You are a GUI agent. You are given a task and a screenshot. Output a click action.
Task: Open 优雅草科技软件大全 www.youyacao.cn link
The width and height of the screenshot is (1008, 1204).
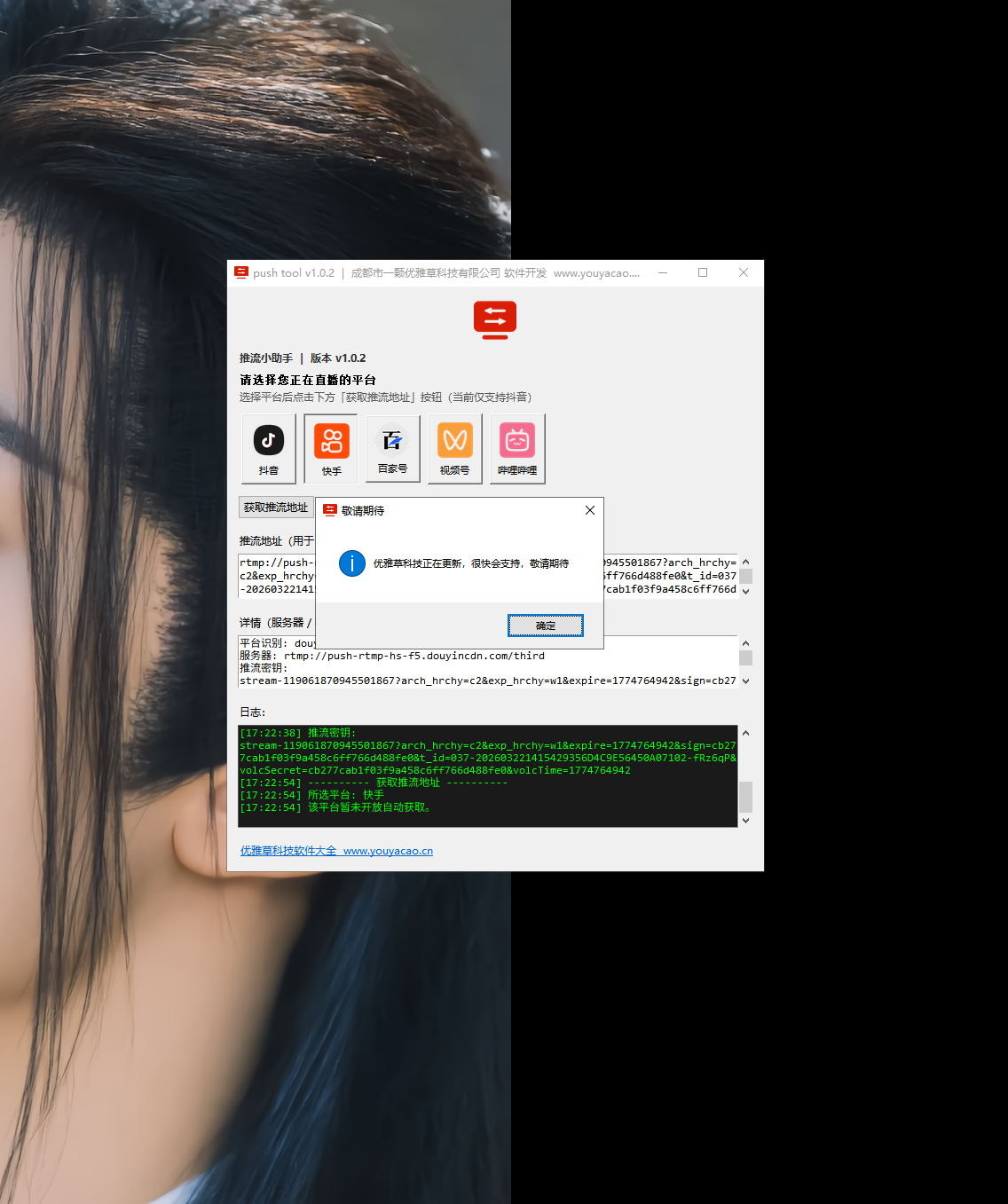[336, 851]
